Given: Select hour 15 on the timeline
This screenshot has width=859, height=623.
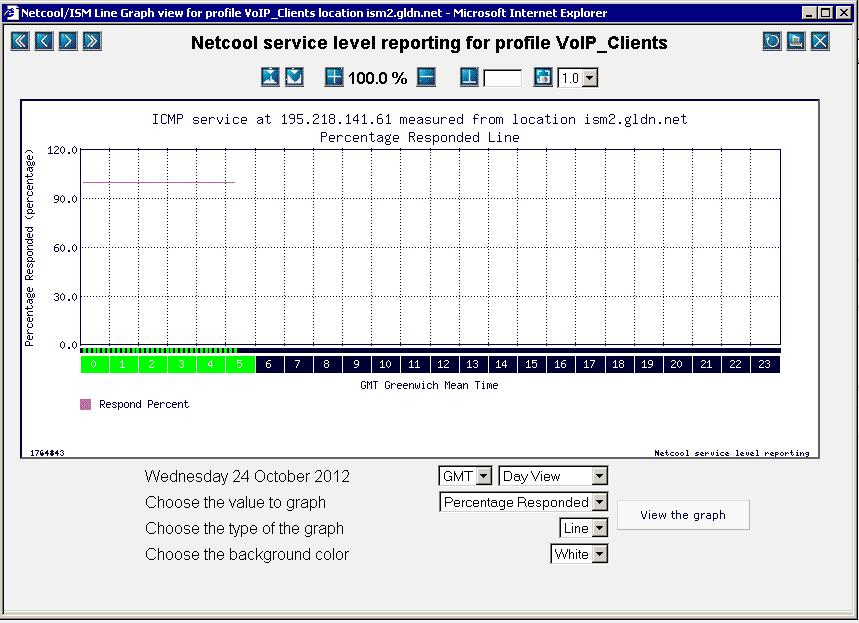Looking at the screenshot, I should tap(531, 364).
